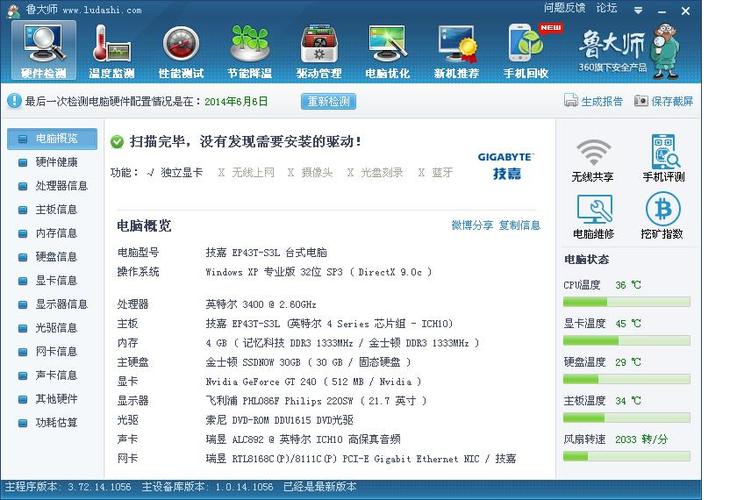
Task: Click the 技嘉 EP43T-S3L 台式电脑 model row
Action: click(x=222, y=252)
